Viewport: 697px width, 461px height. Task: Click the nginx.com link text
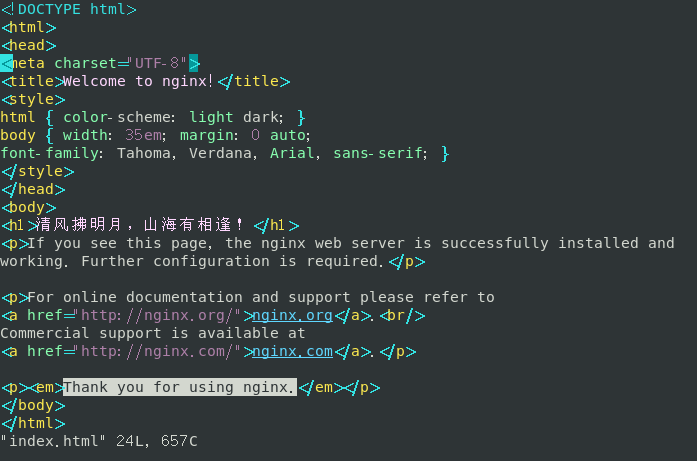292,351
